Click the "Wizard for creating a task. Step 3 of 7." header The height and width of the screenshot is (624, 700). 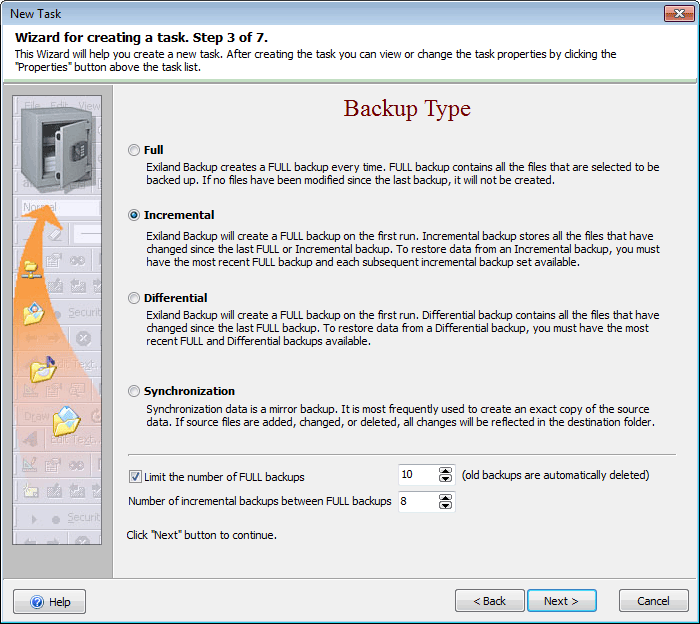[141, 37]
